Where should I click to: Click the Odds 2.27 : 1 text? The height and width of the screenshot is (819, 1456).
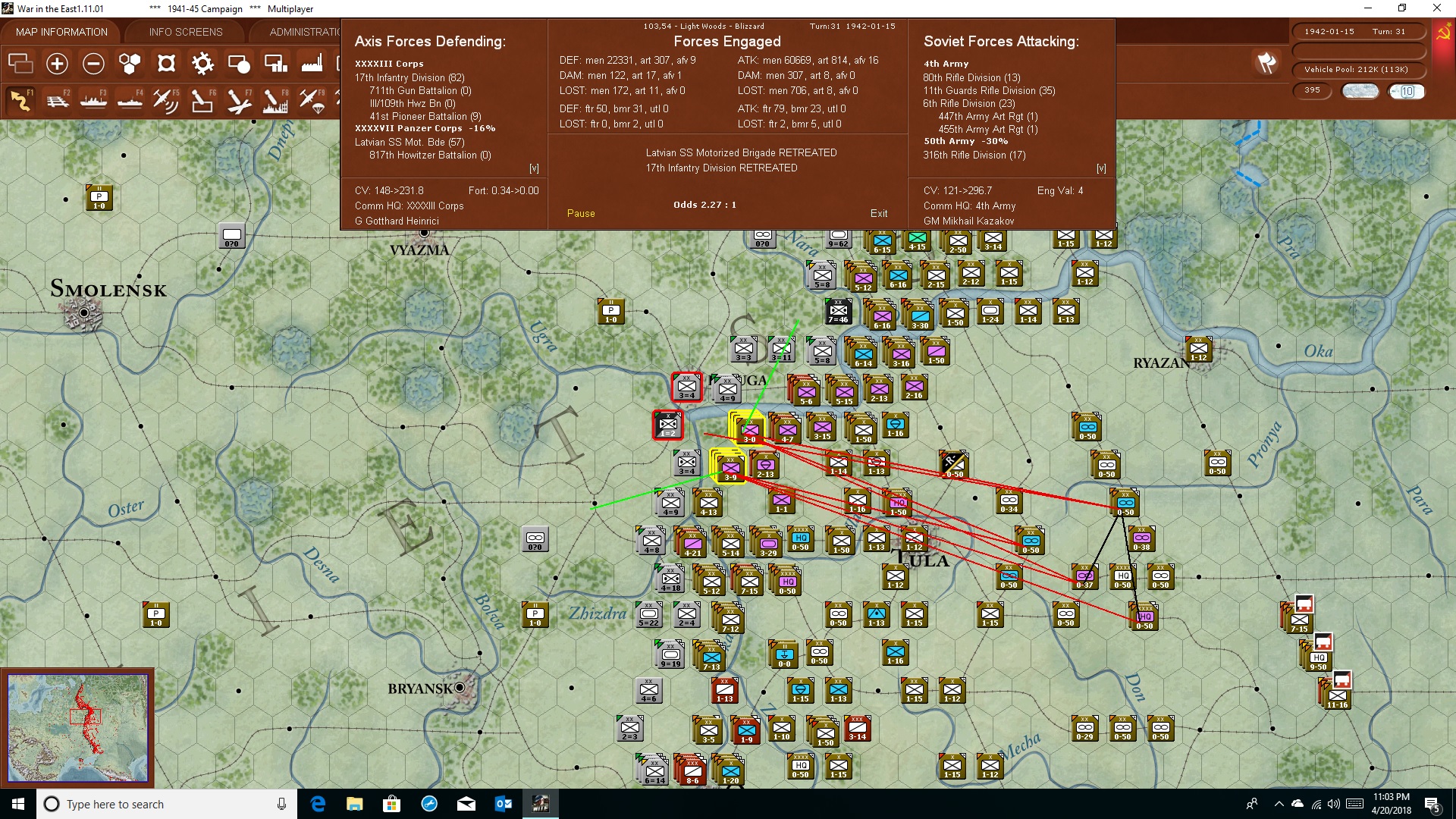tap(704, 205)
